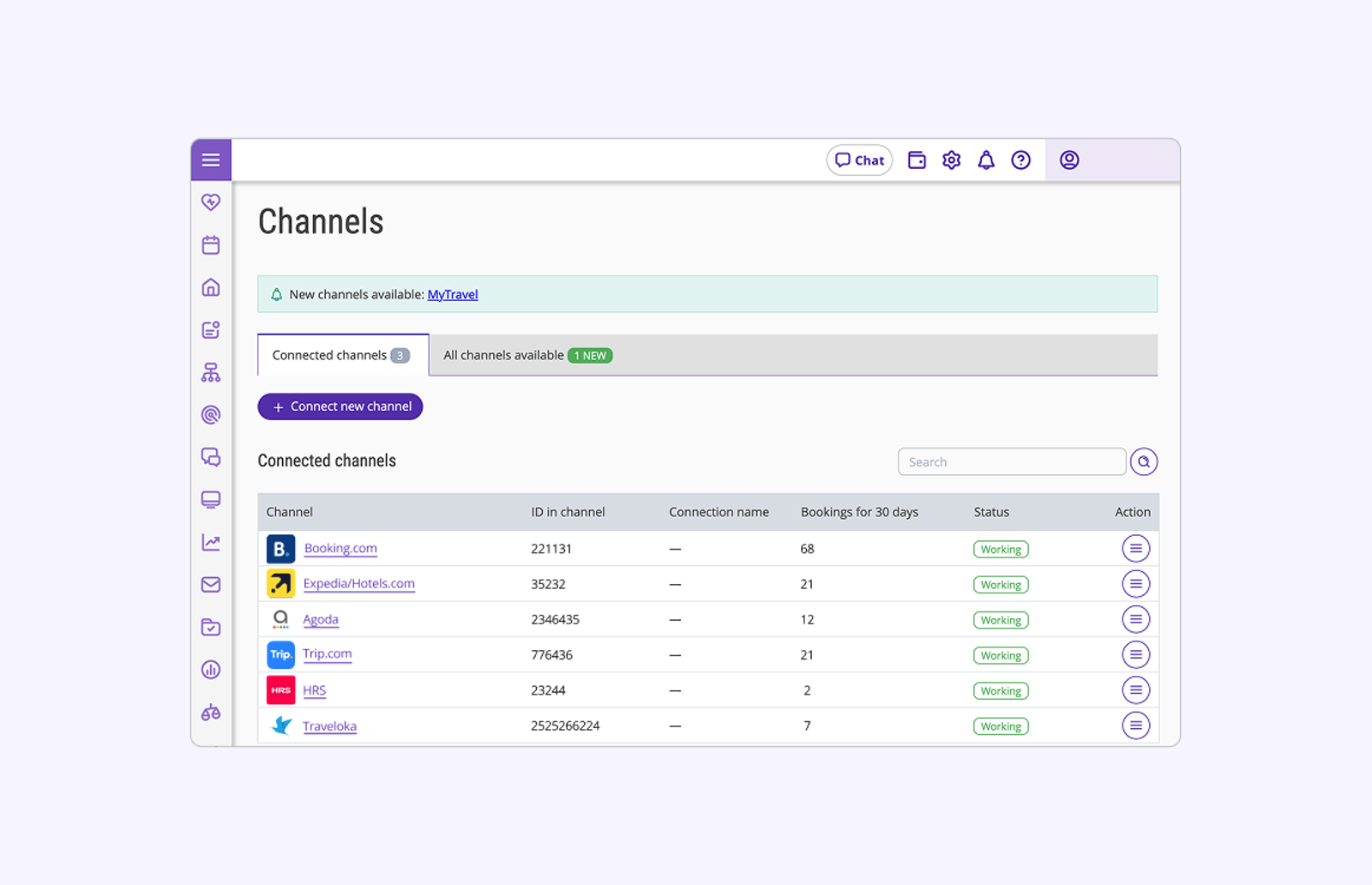Screen dimensions: 1372x885
Task: Open the heart health sidebar icon
Action: point(211,202)
